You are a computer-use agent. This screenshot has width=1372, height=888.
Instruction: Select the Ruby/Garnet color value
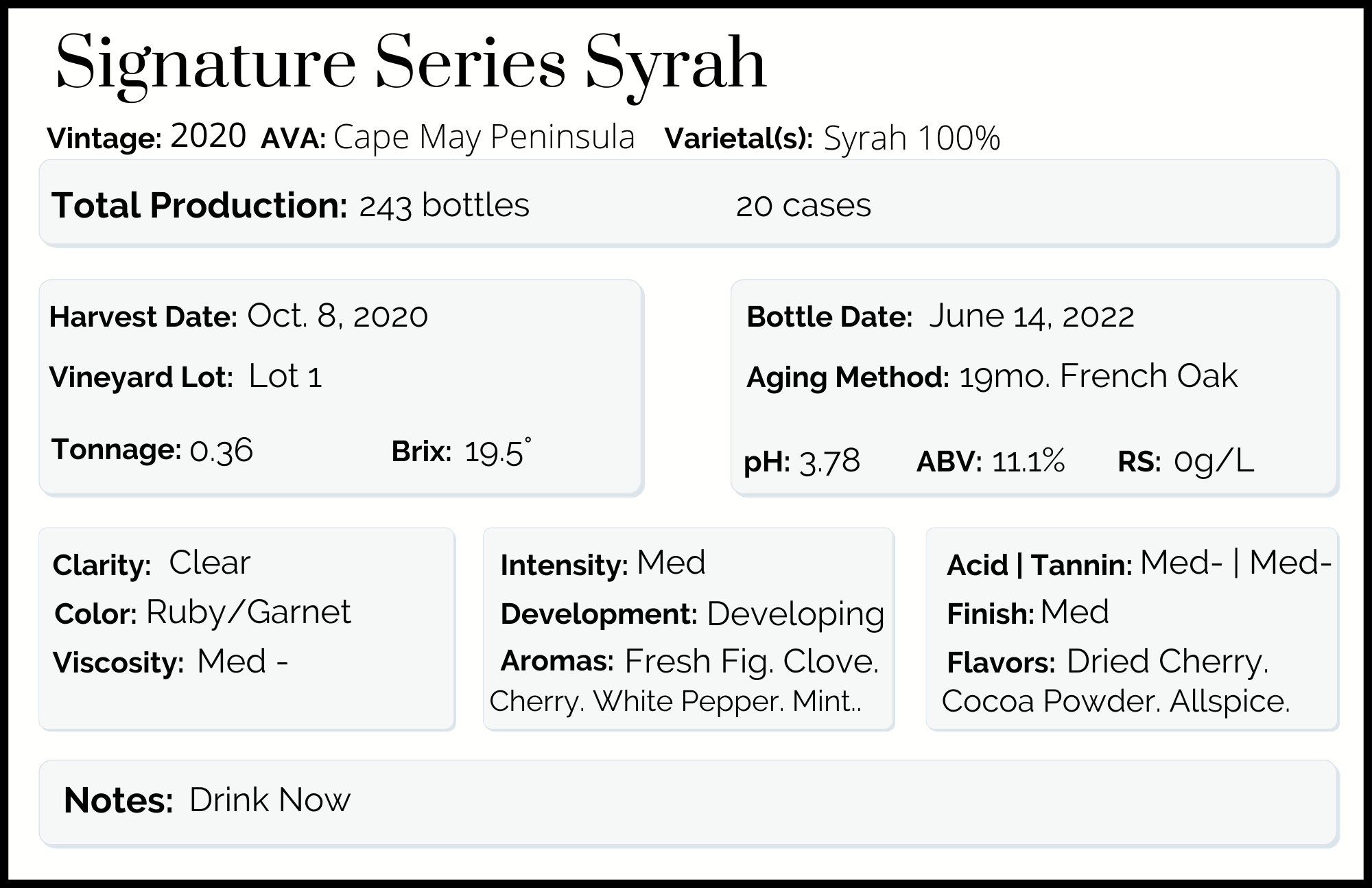click(x=248, y=611)
